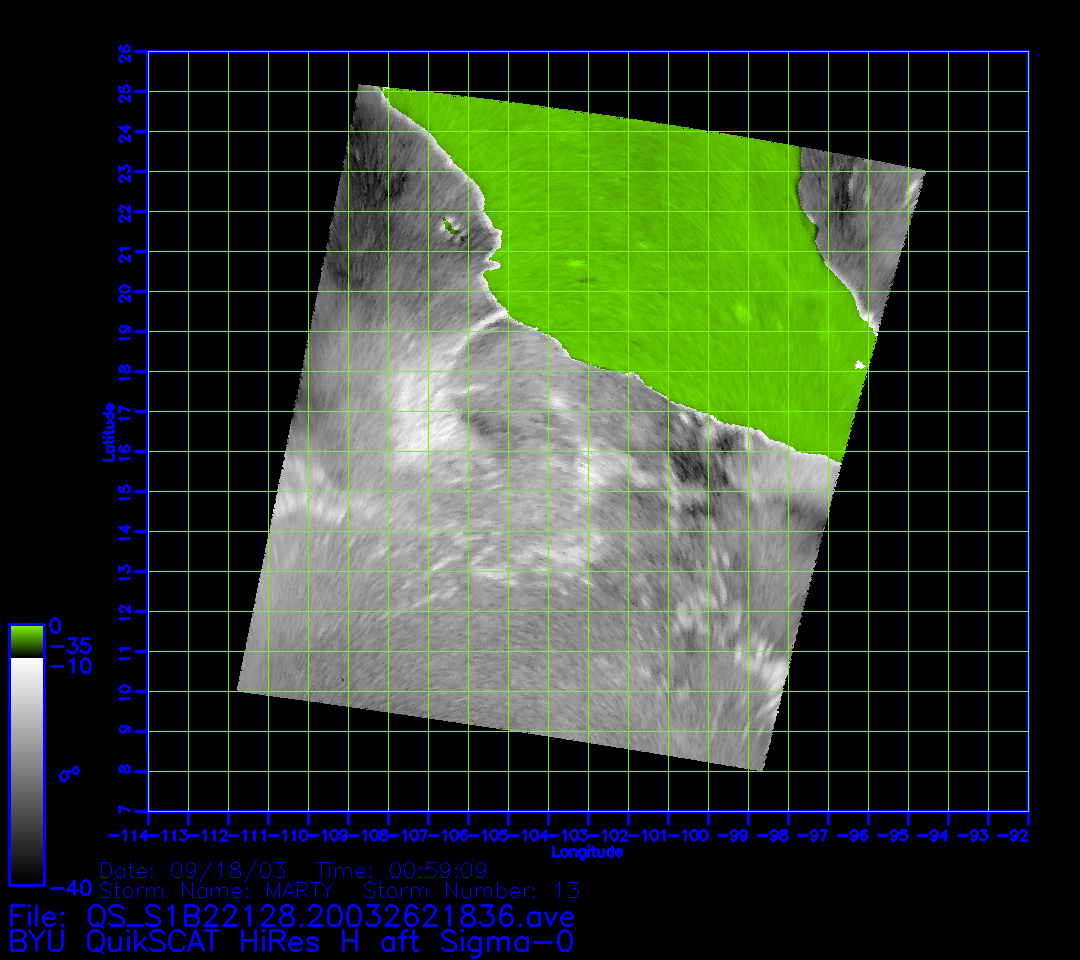
Task: Click the sigma-0 symbol beside the color bar
Action: click(x=72, y=773)
